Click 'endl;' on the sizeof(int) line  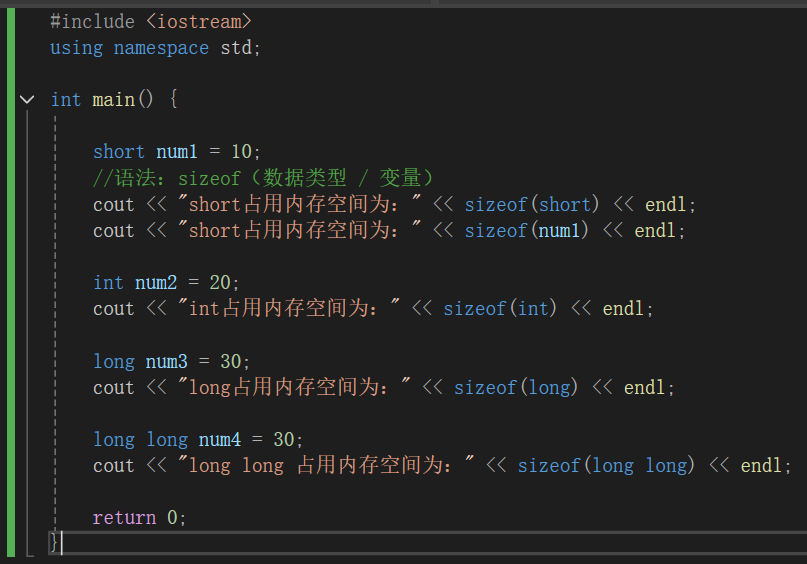click(x=628, y=309)
